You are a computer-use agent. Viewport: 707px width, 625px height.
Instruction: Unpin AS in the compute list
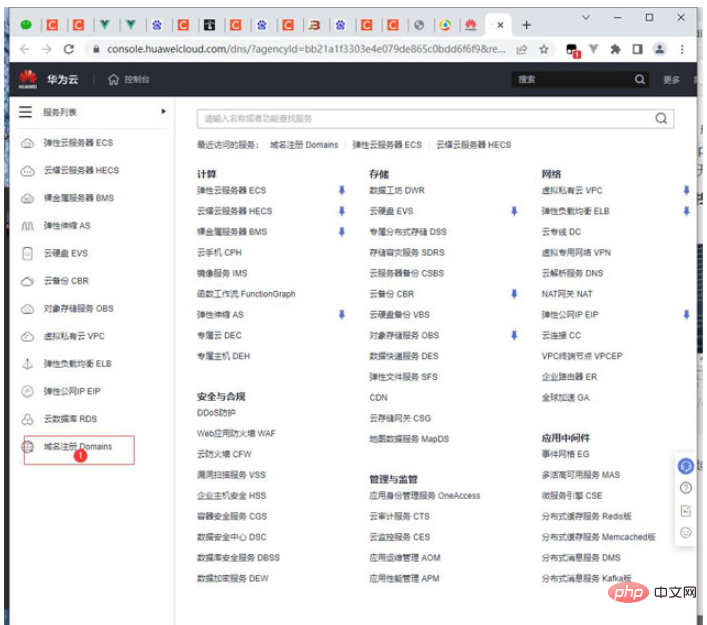pyautogui.click(x=342, y=314)
